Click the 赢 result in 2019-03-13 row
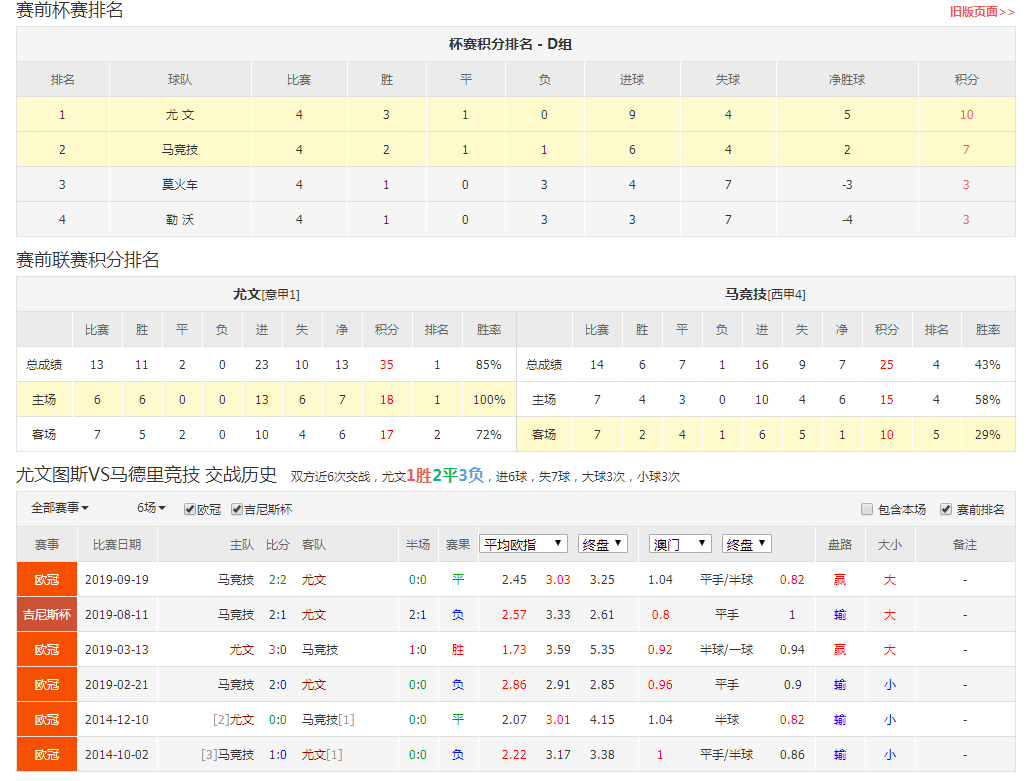Image resolution: width=1029 pixels, height=781 pixels. (x=839, y=650)
